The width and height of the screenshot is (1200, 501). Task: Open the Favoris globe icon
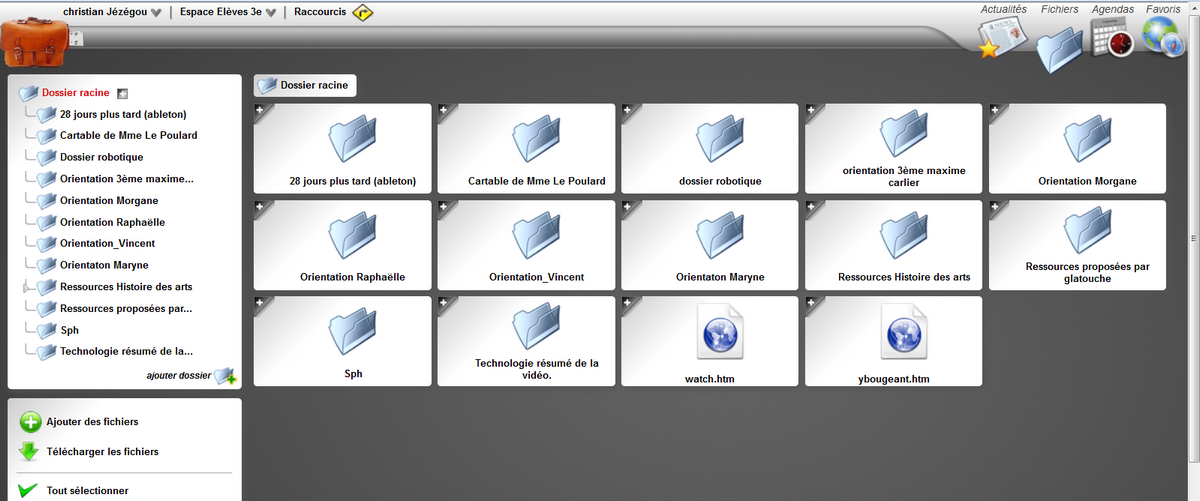(1164, 38)
